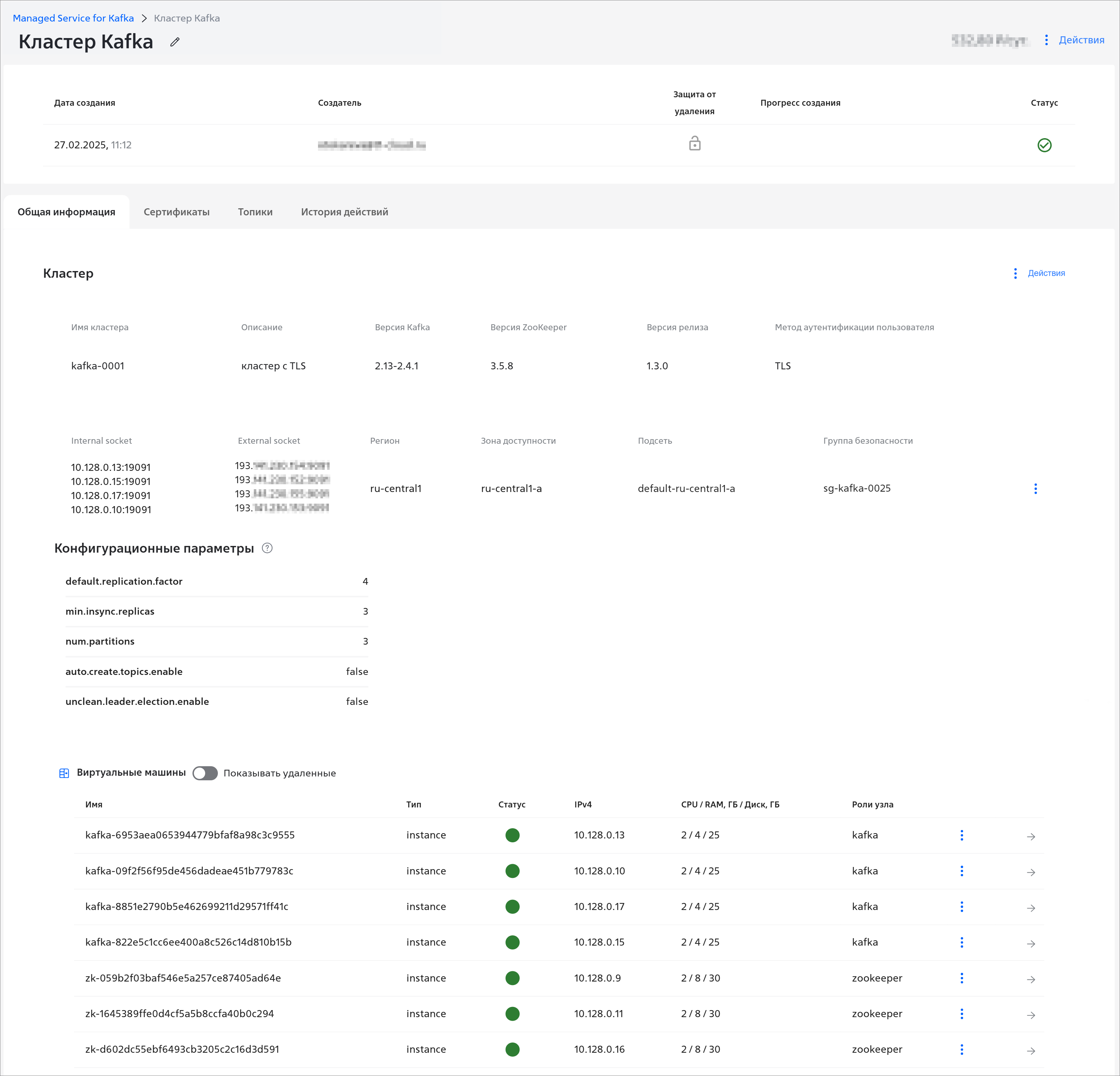Open actions menu for zk-059b2f03baf546e5a257ce87405ad64e
Screen dimensions: 1120x1076
pyautogui.click(x=961, y=978)
